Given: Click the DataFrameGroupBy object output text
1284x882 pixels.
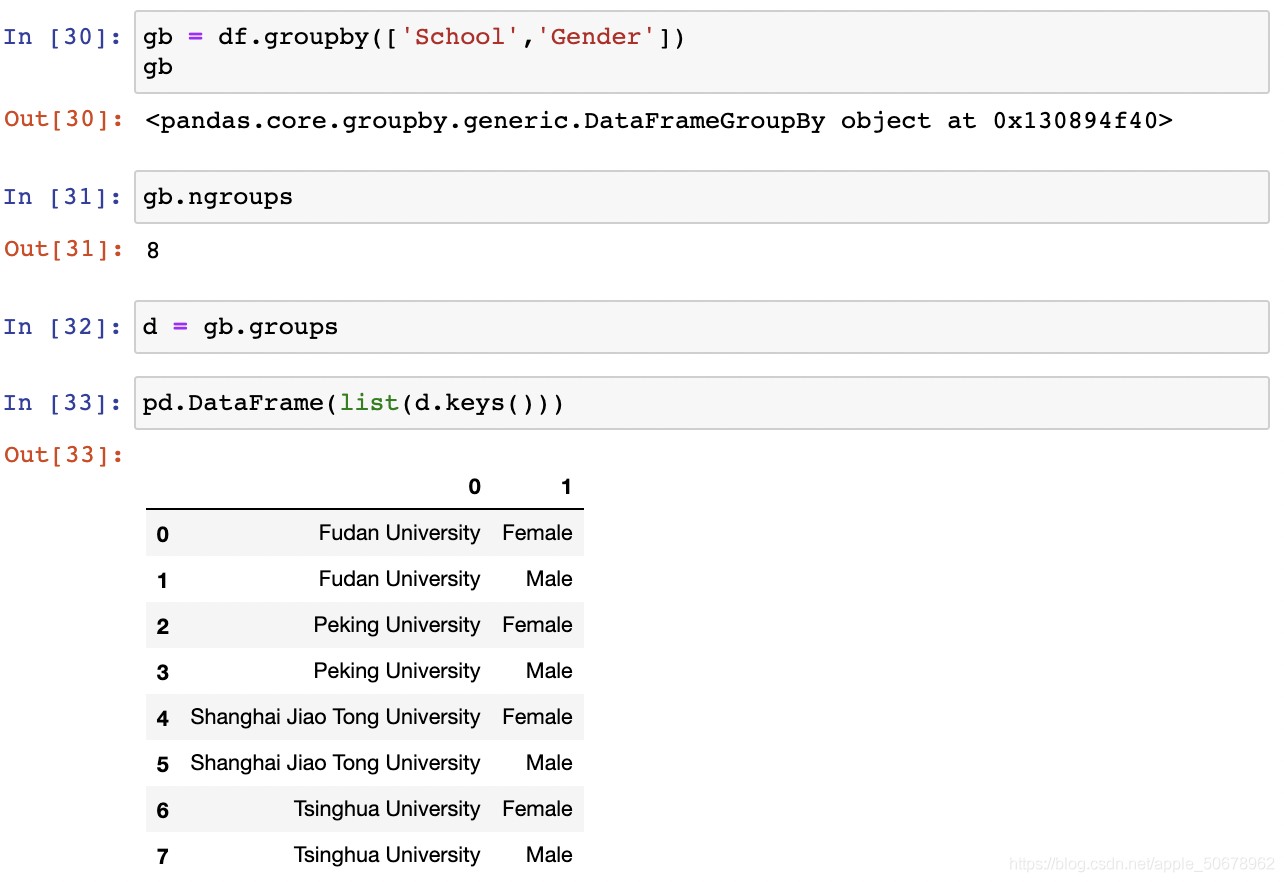Looking at the screenshot, I should 659,122.
